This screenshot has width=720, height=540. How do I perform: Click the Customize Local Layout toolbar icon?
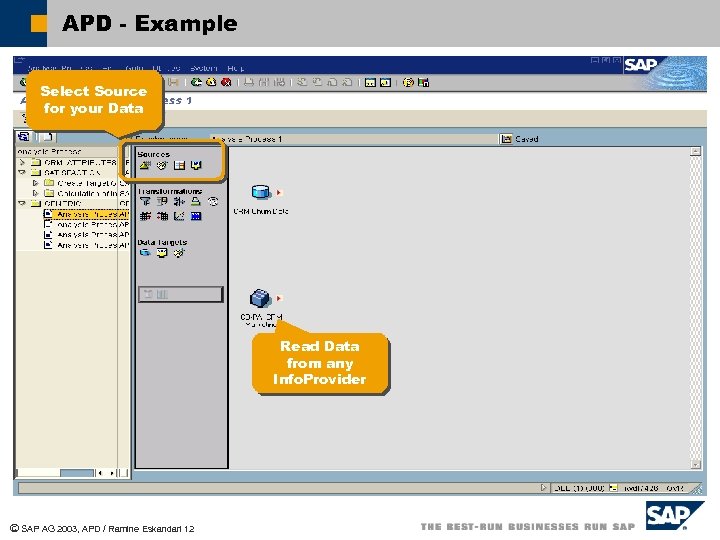click(423, 82)
